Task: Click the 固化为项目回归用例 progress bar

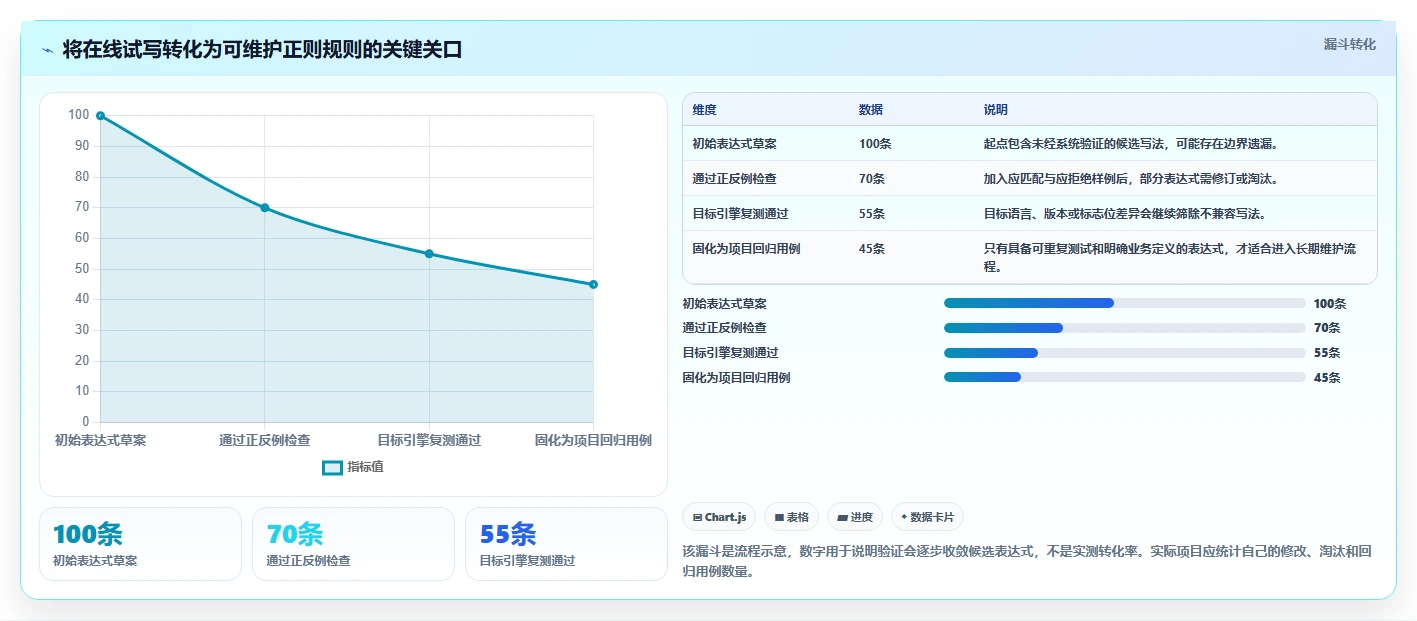Action: coord(1125,378)
